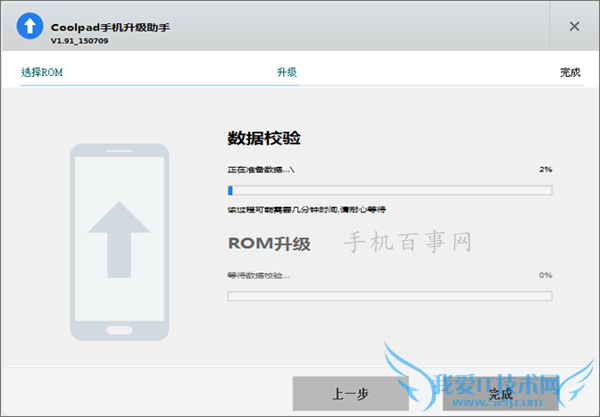The image size is (600, 417).
Task: Switch to the 升级 step tab
Action: [x=287, y=72]
